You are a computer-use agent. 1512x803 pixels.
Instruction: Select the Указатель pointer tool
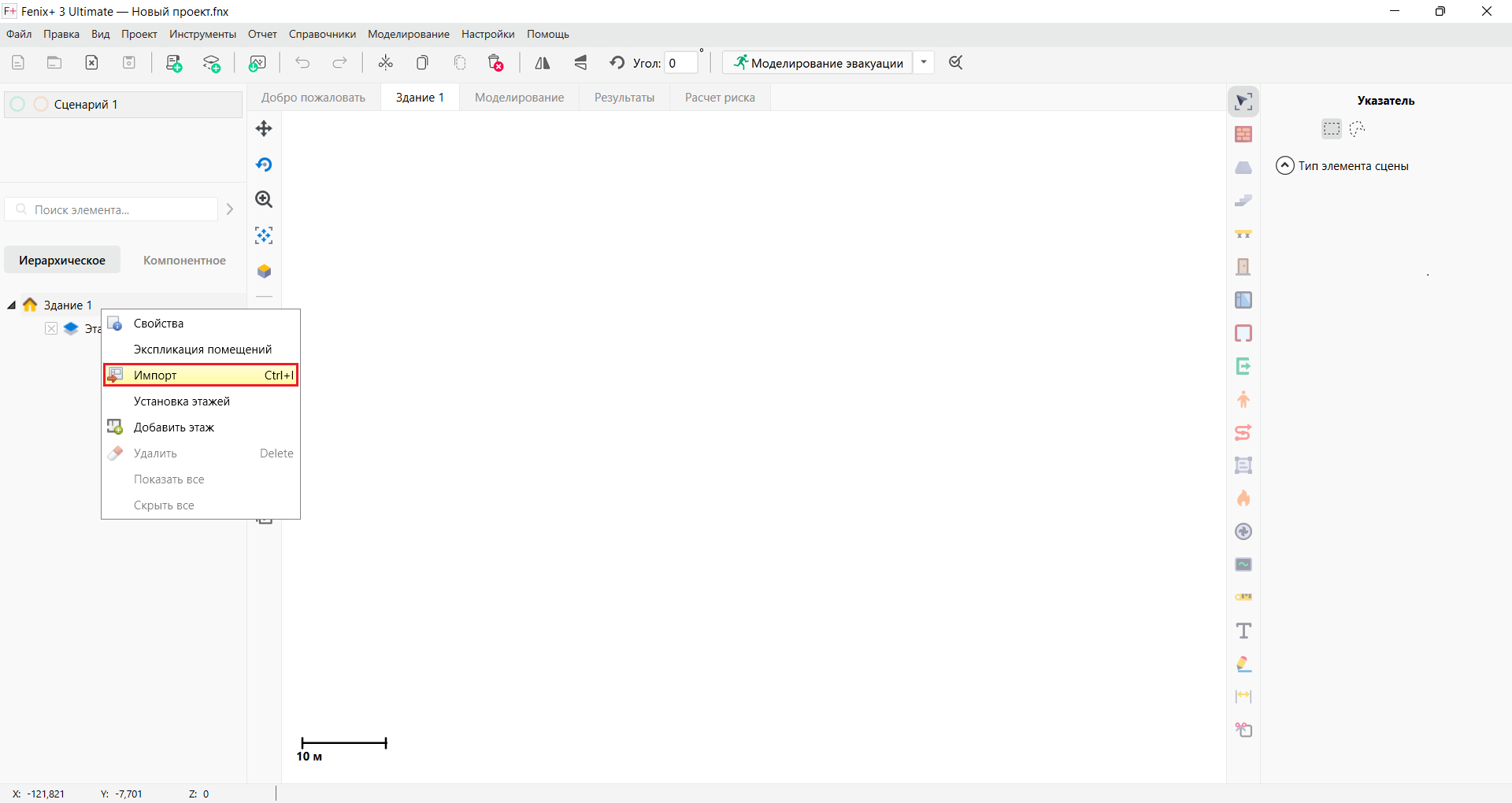pos(1244,101)
